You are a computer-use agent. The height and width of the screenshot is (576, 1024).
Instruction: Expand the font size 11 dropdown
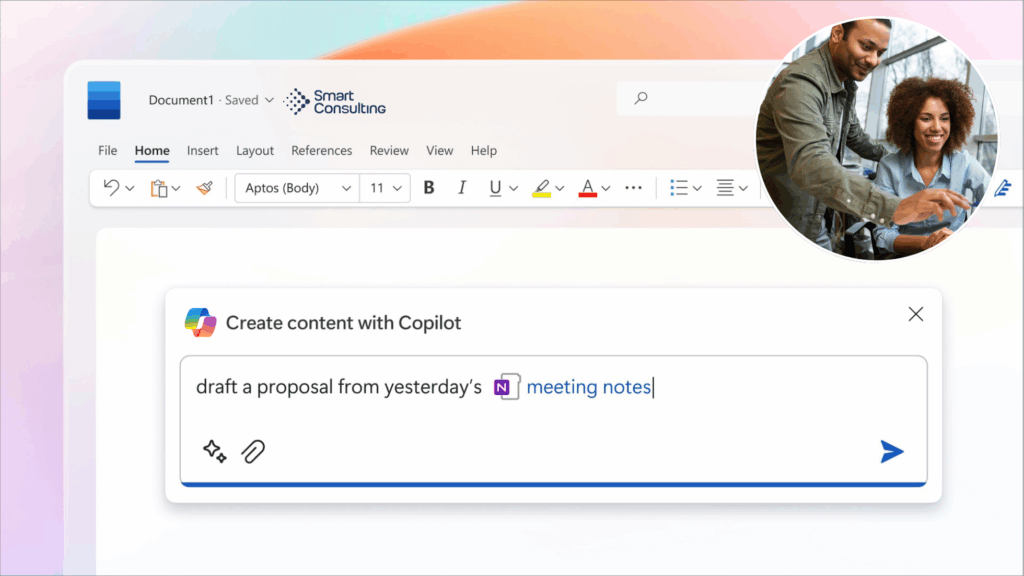click(386, 188)
